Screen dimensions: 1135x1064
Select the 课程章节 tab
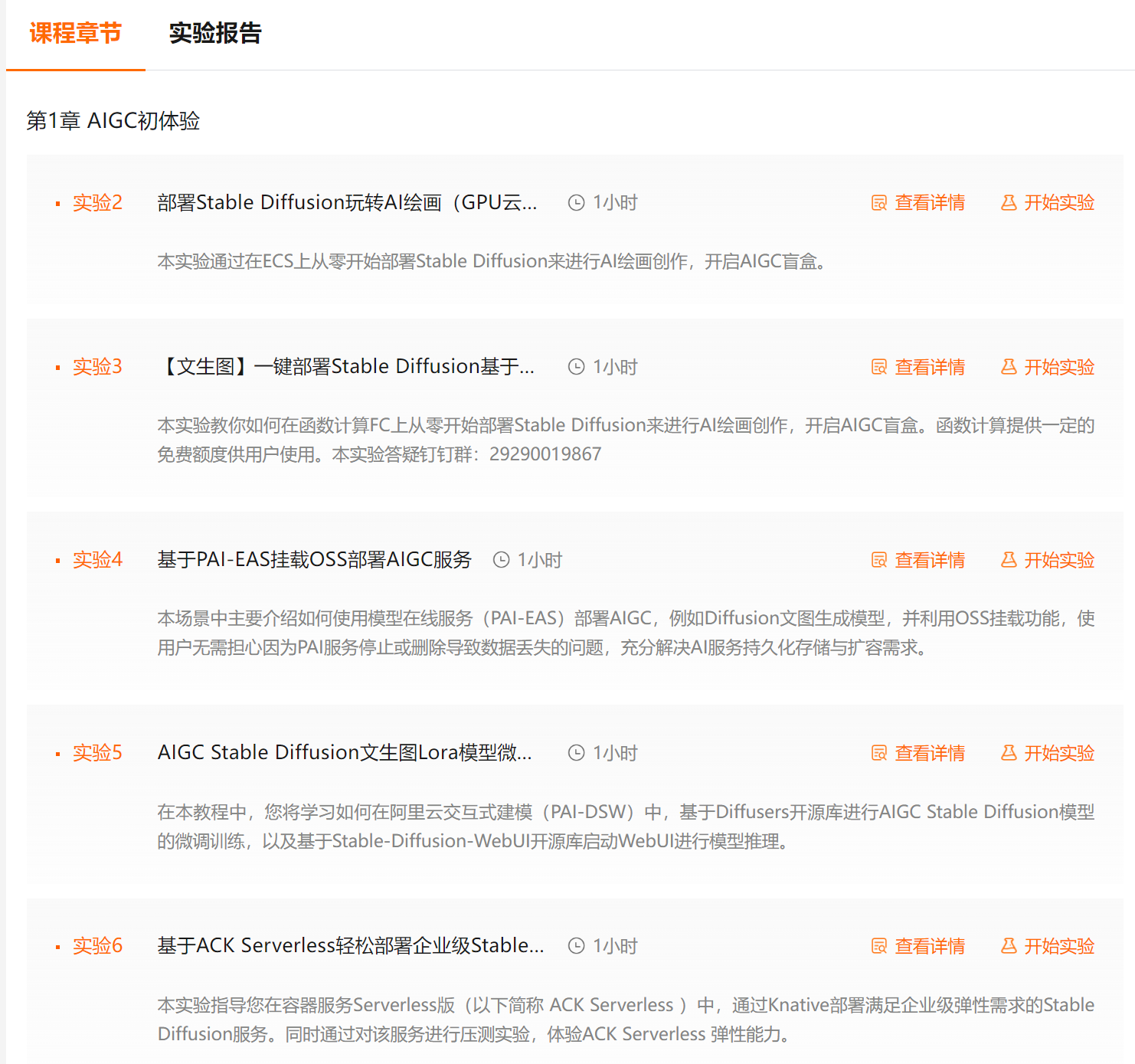[74, 34]
